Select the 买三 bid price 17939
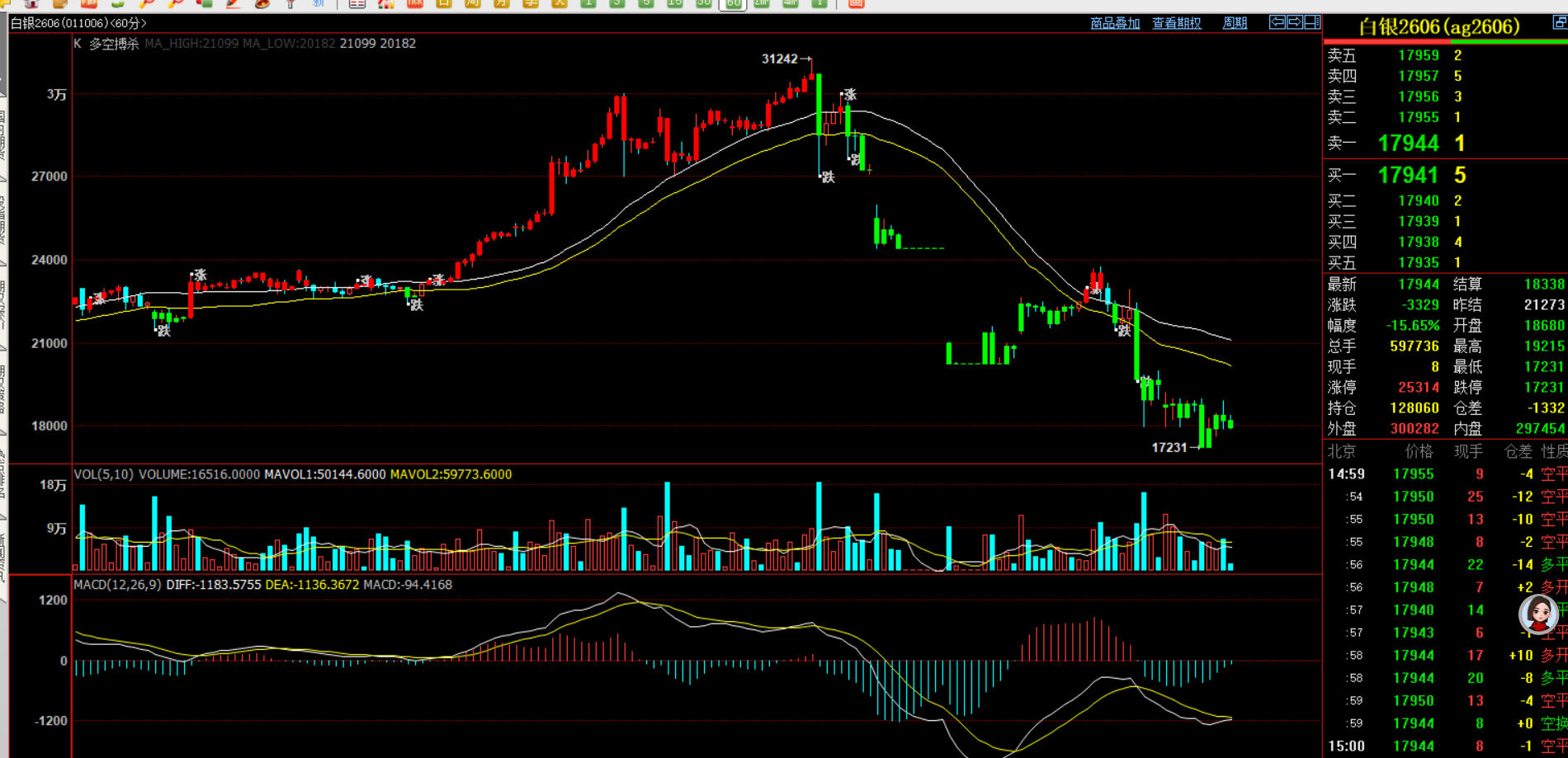1568x758 pixels. coord(1419,221)
